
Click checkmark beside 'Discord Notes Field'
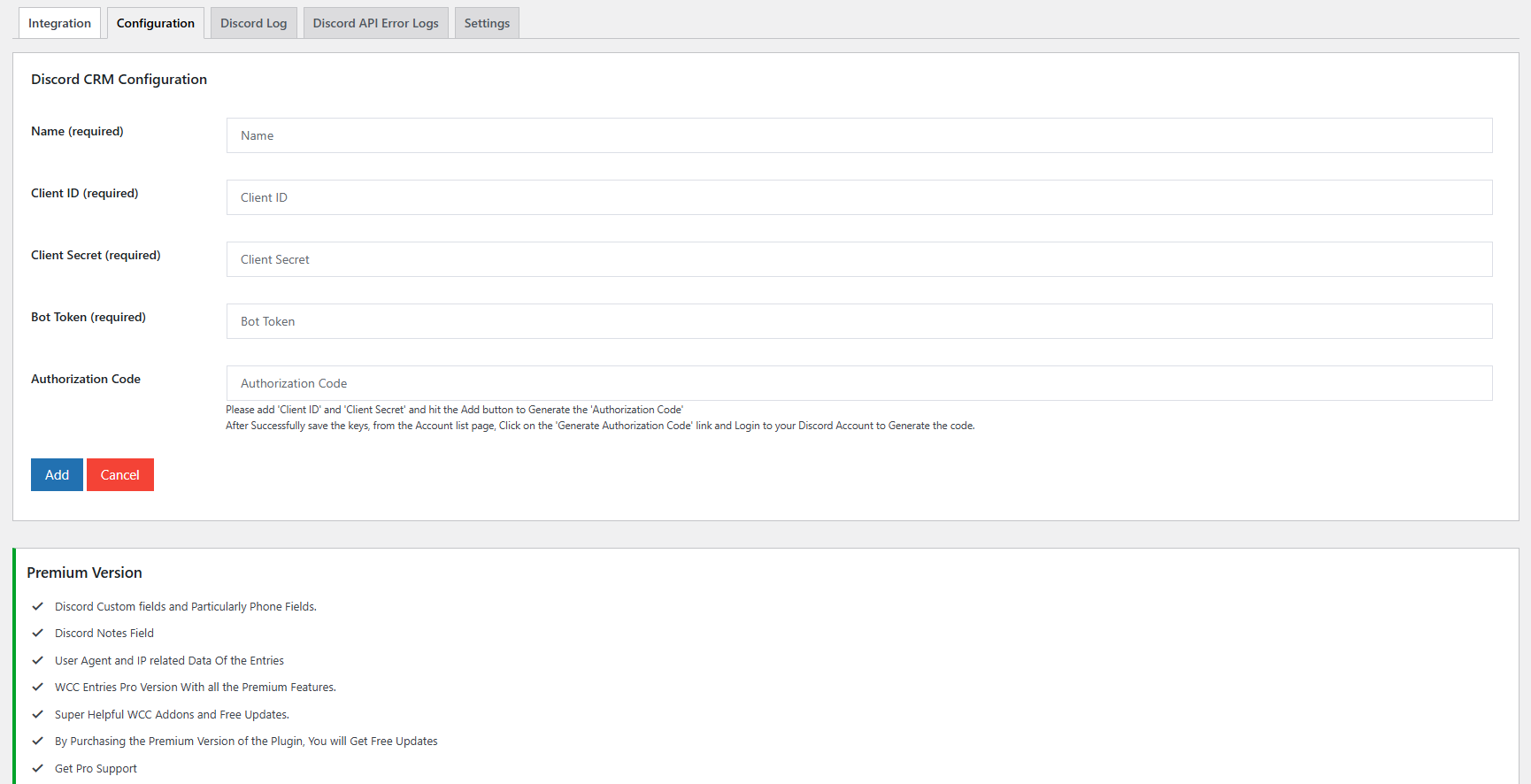click(38, 633)
